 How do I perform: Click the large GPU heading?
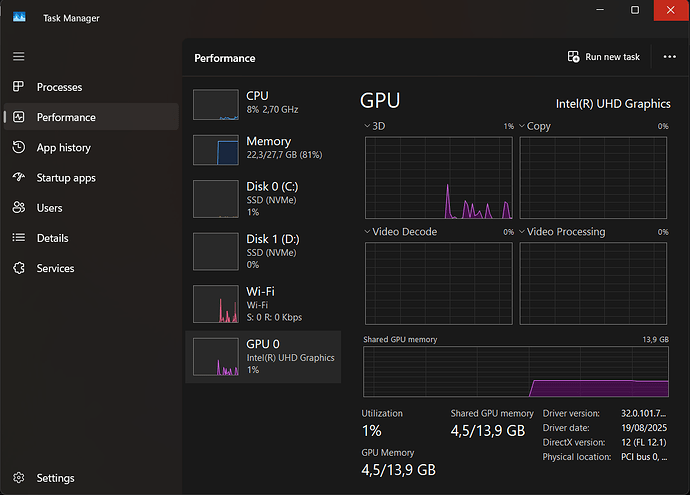[380, 101]
